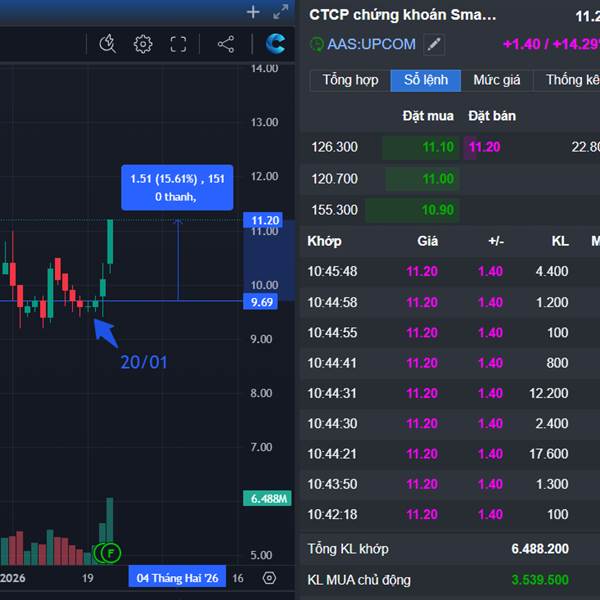600x600 pixels.
Task: Switch to the Tổng hợp tab
Action: coord(350,80)
